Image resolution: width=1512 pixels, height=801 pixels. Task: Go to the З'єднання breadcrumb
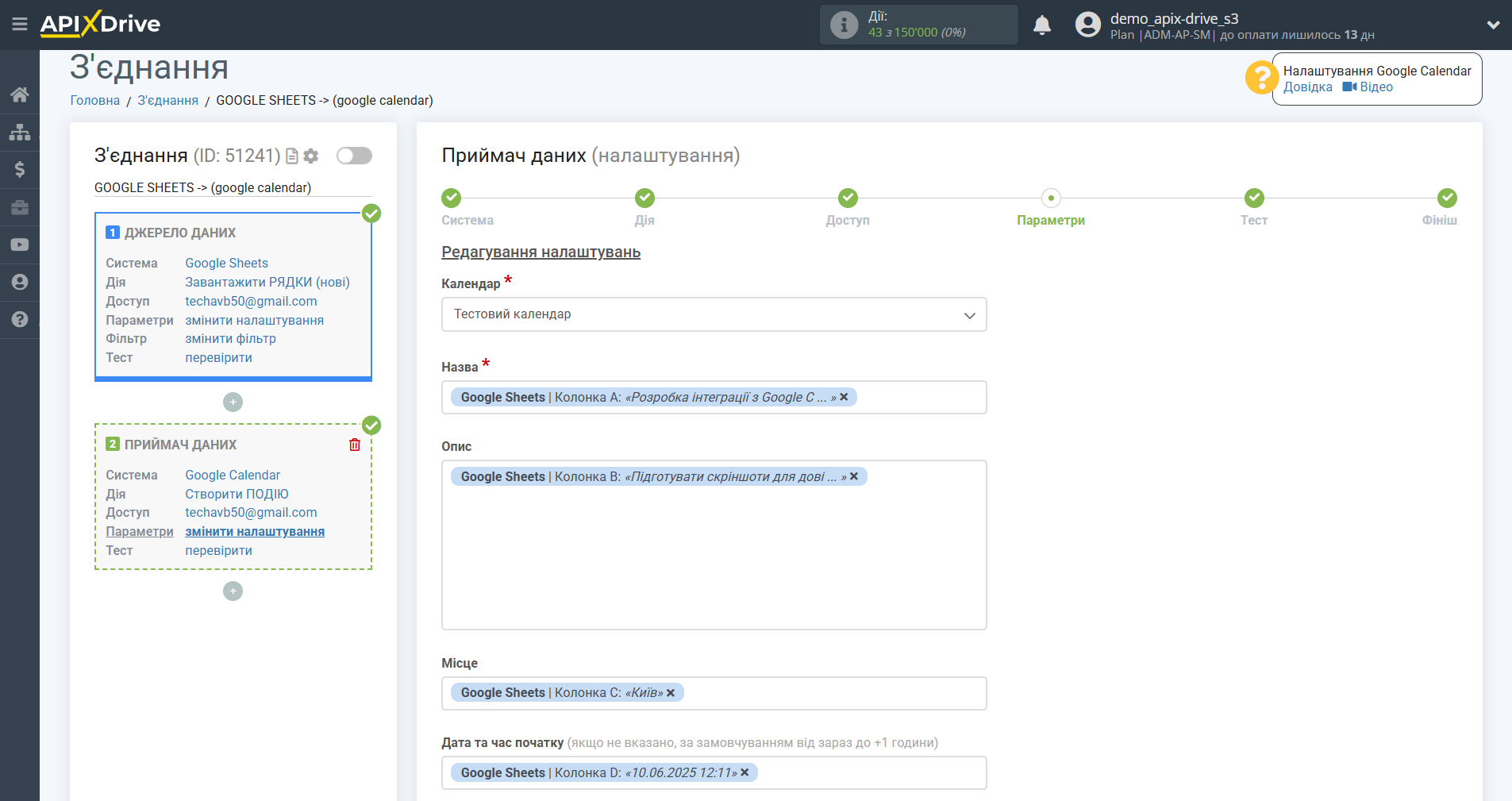click(168, 100)
